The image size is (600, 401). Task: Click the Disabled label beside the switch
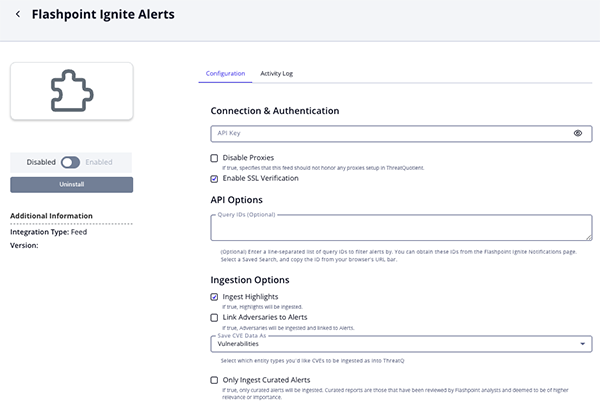tap(41, 162)
